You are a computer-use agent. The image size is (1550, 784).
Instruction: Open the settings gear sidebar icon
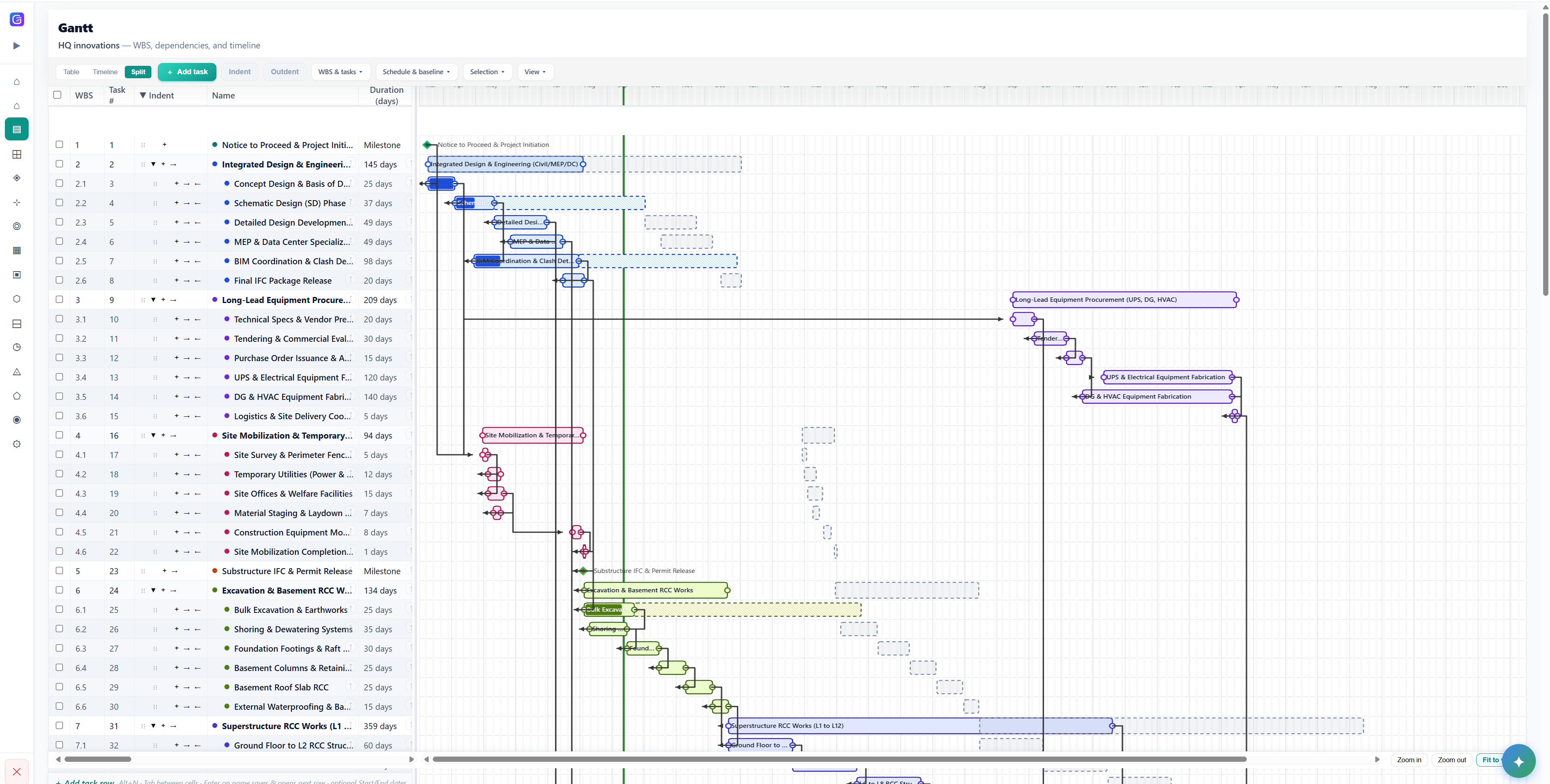pos(17,444)
